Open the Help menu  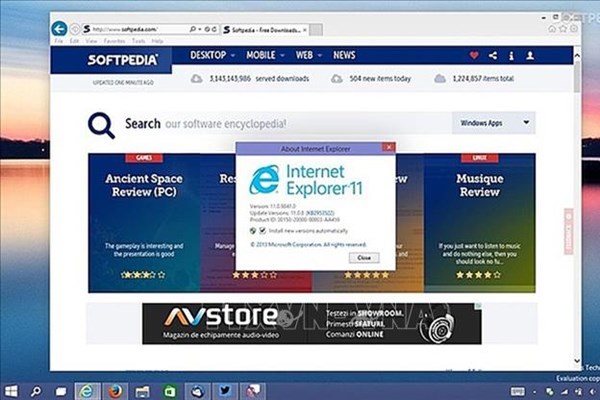coord(157,41)
